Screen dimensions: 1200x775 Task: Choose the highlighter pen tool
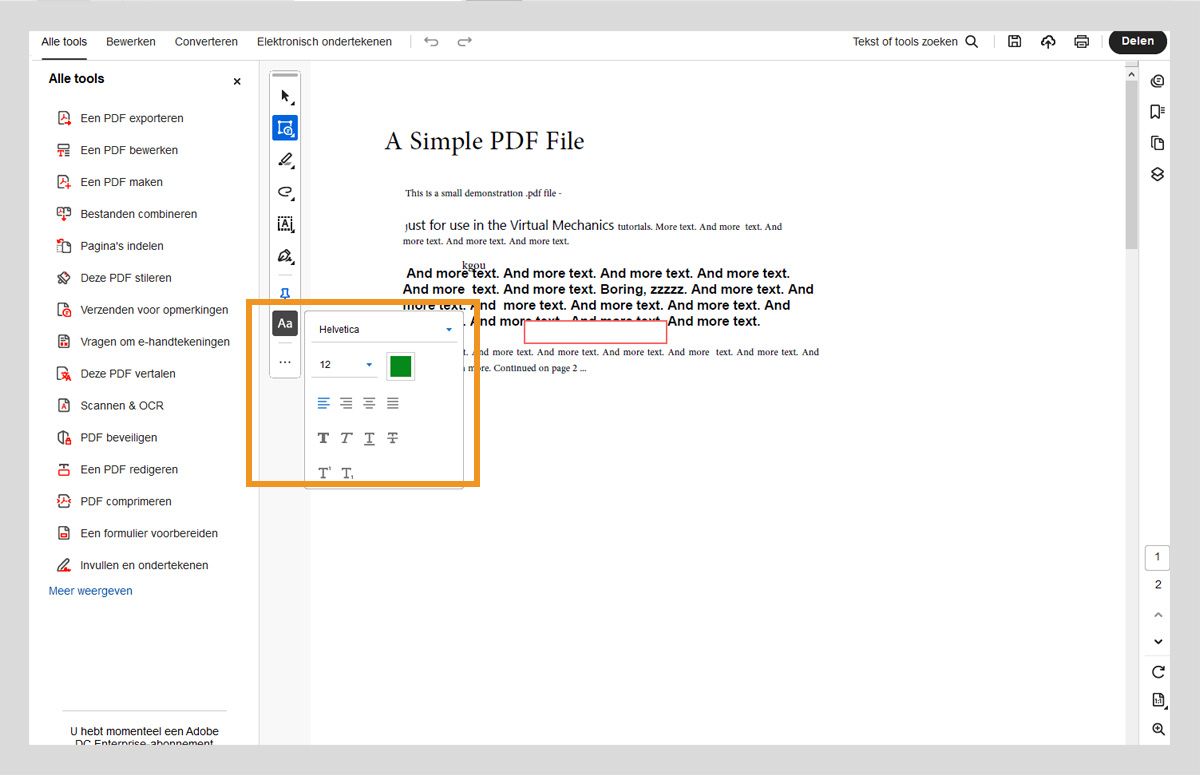[x=285, y=160]
